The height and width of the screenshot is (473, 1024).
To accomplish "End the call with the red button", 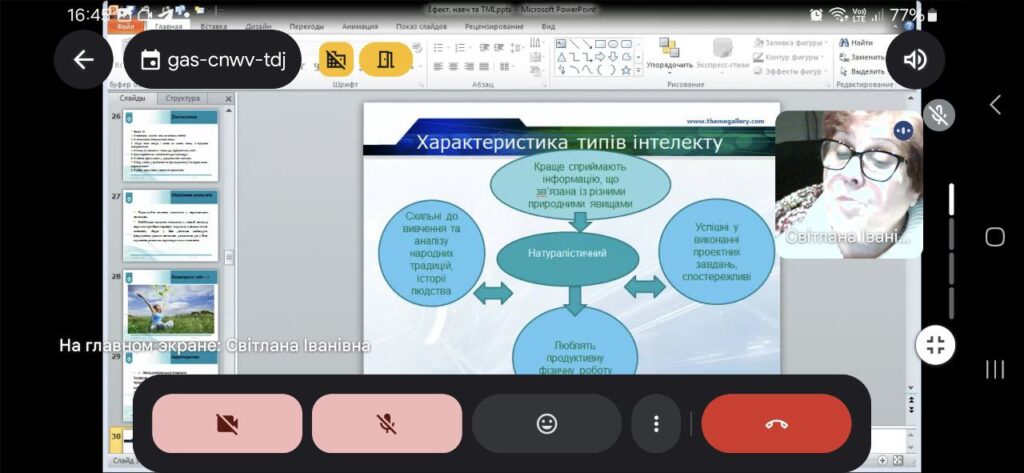I will click(x=776, y=423).
